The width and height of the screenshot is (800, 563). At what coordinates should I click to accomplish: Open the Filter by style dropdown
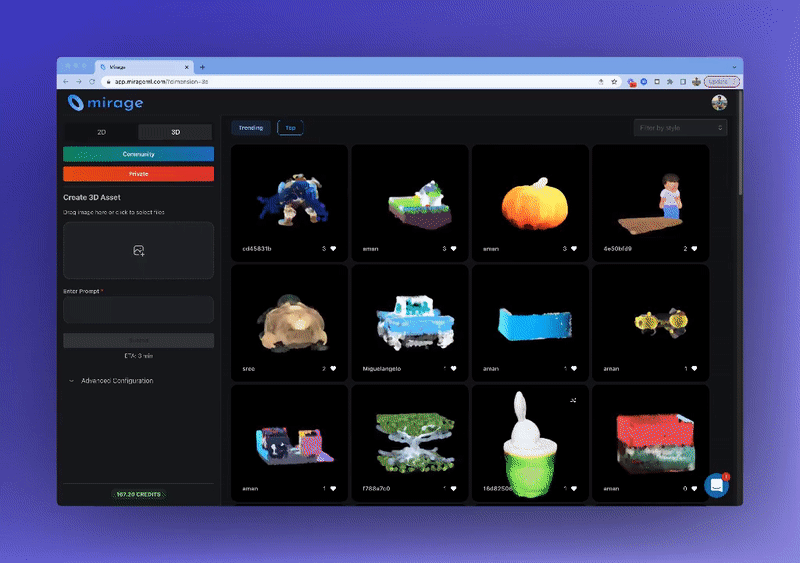680,128
